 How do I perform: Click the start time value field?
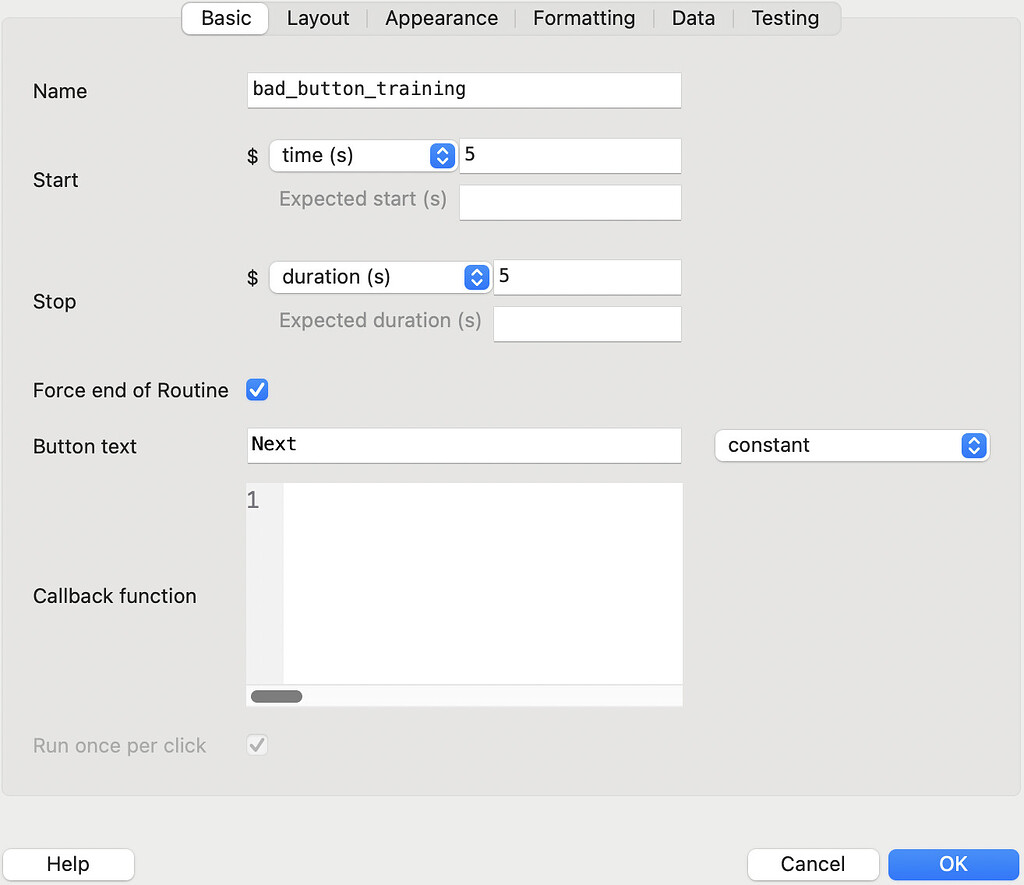click(x=570, y=156)
